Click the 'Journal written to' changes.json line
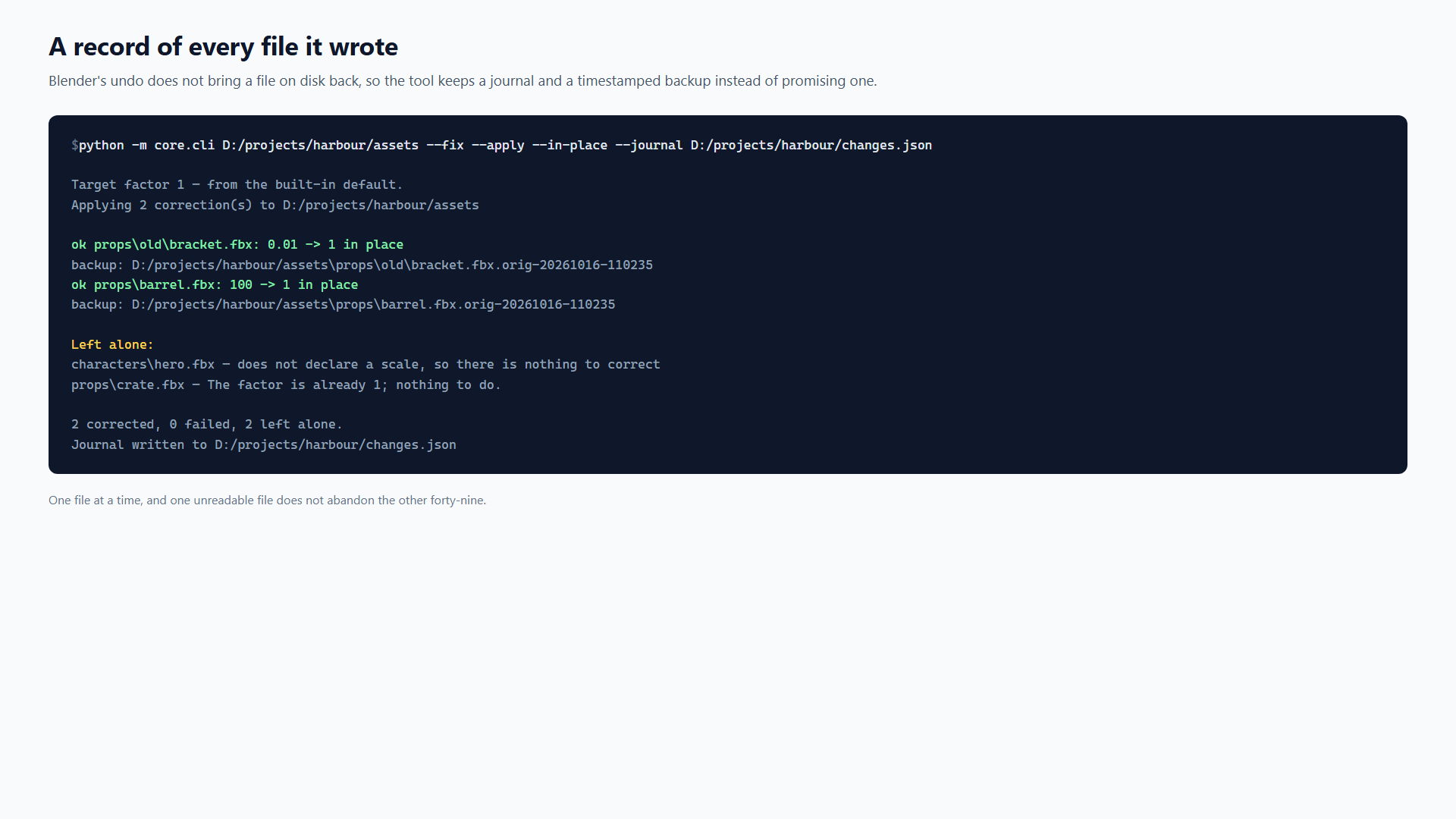Screen dimensions: 1456x819 tap(264, 445)
